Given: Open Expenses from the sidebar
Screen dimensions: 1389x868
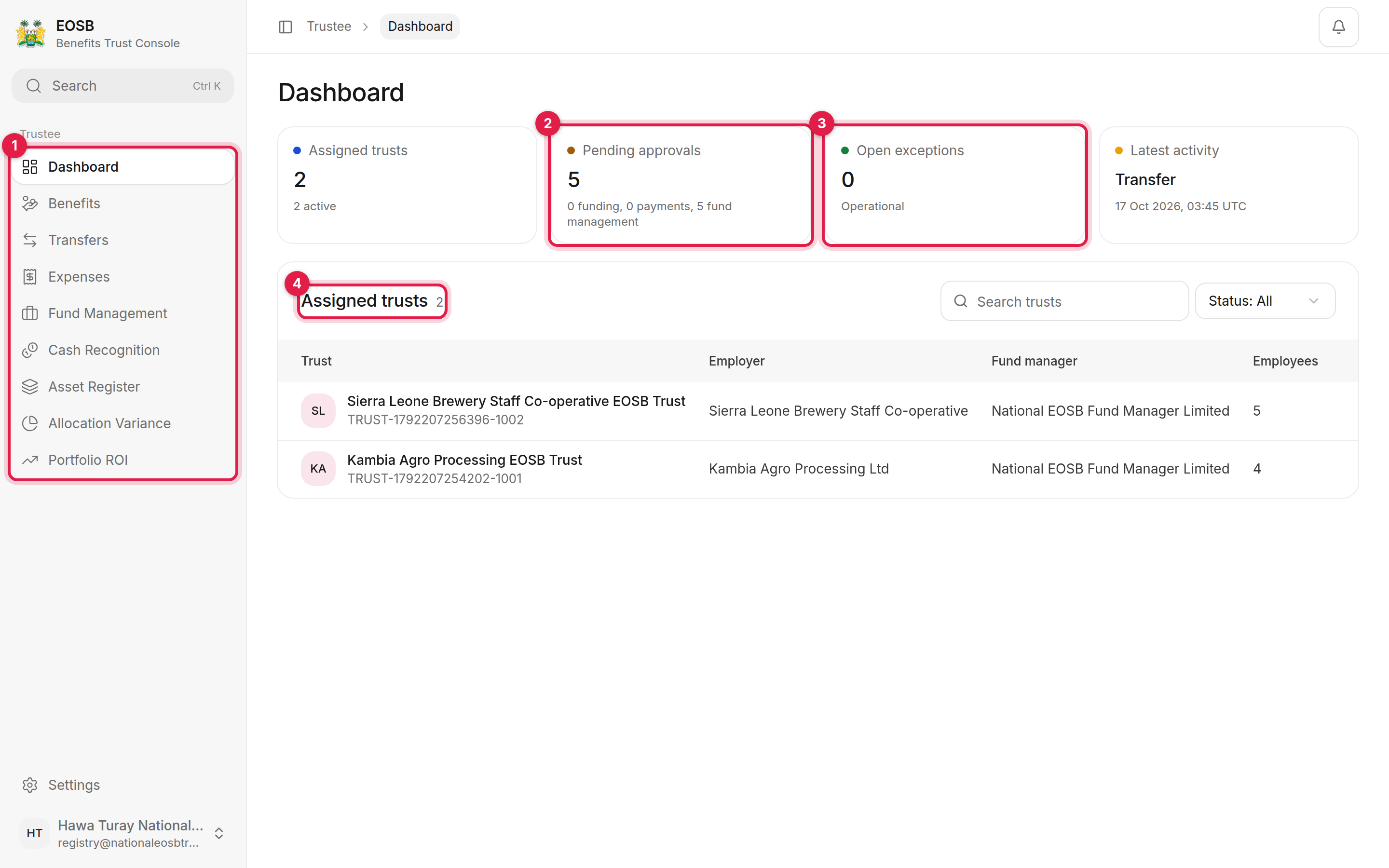Looking at the screenshot, I should coord(123,277).
